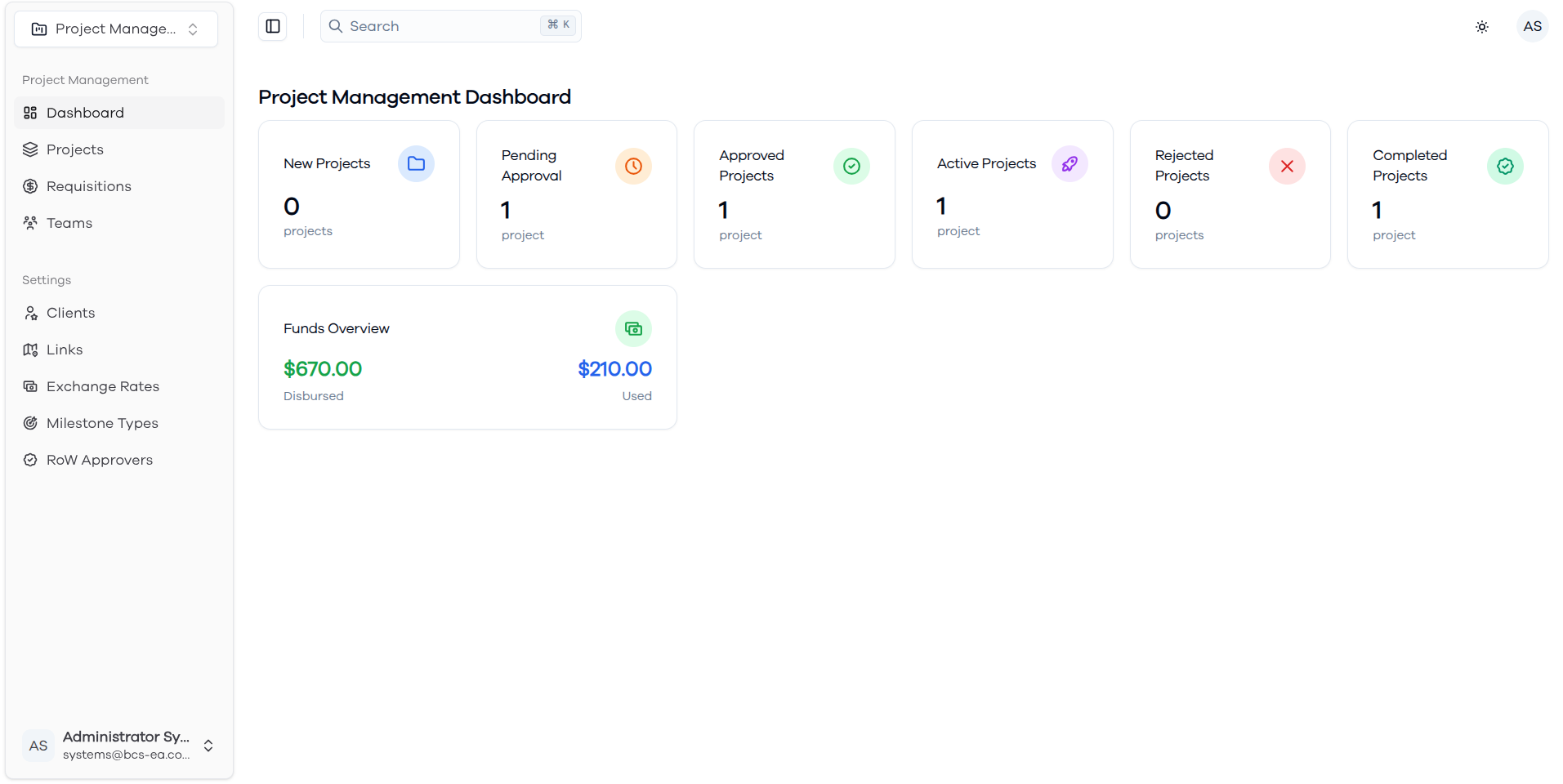Viewport: 1563px width, 784px height.
Task: Click the Active Projects card title
Action: [986, 163]
